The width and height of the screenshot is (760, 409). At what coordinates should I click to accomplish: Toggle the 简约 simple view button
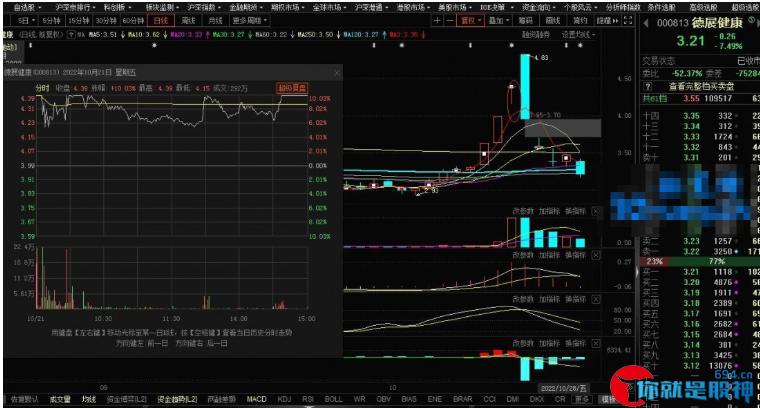tap(580, 20)
